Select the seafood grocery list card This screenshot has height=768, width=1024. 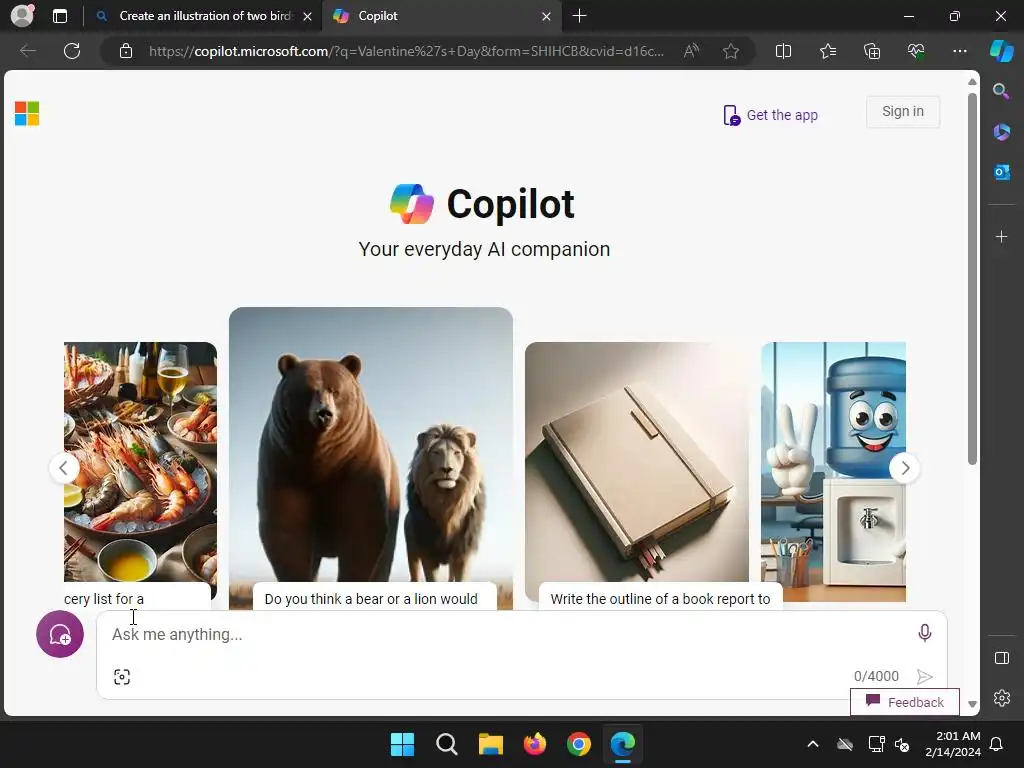pyautogui.click(x=140, y=475)
